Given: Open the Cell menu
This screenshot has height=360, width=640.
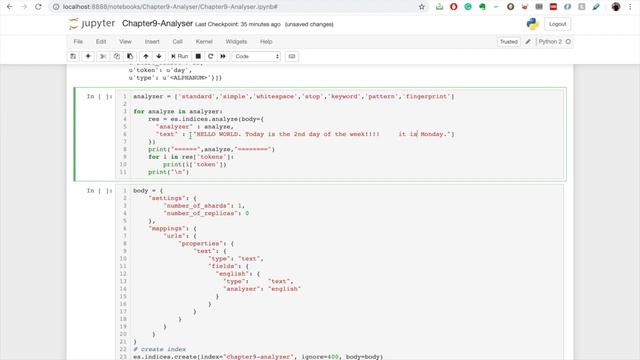Looking at the screenshot, I should (x=178, y=42).
